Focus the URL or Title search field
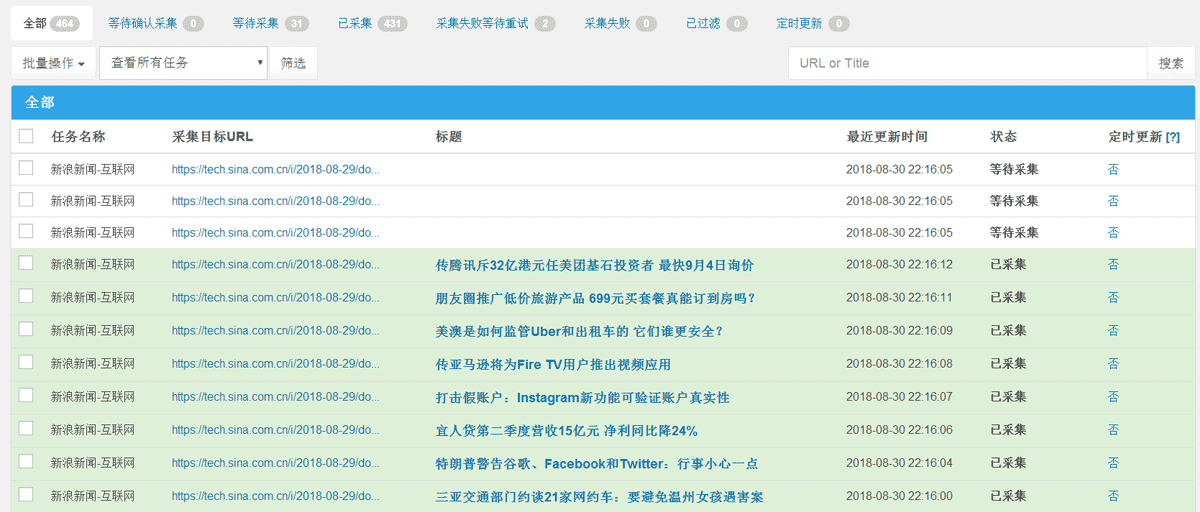Viewport: 1200px width, 512px height. [x=966, y=63]
